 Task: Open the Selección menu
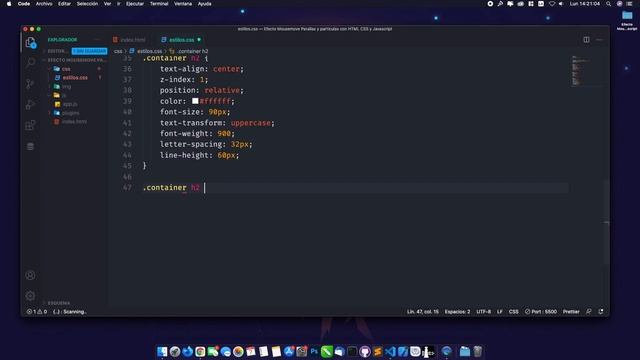pos(87,4)
